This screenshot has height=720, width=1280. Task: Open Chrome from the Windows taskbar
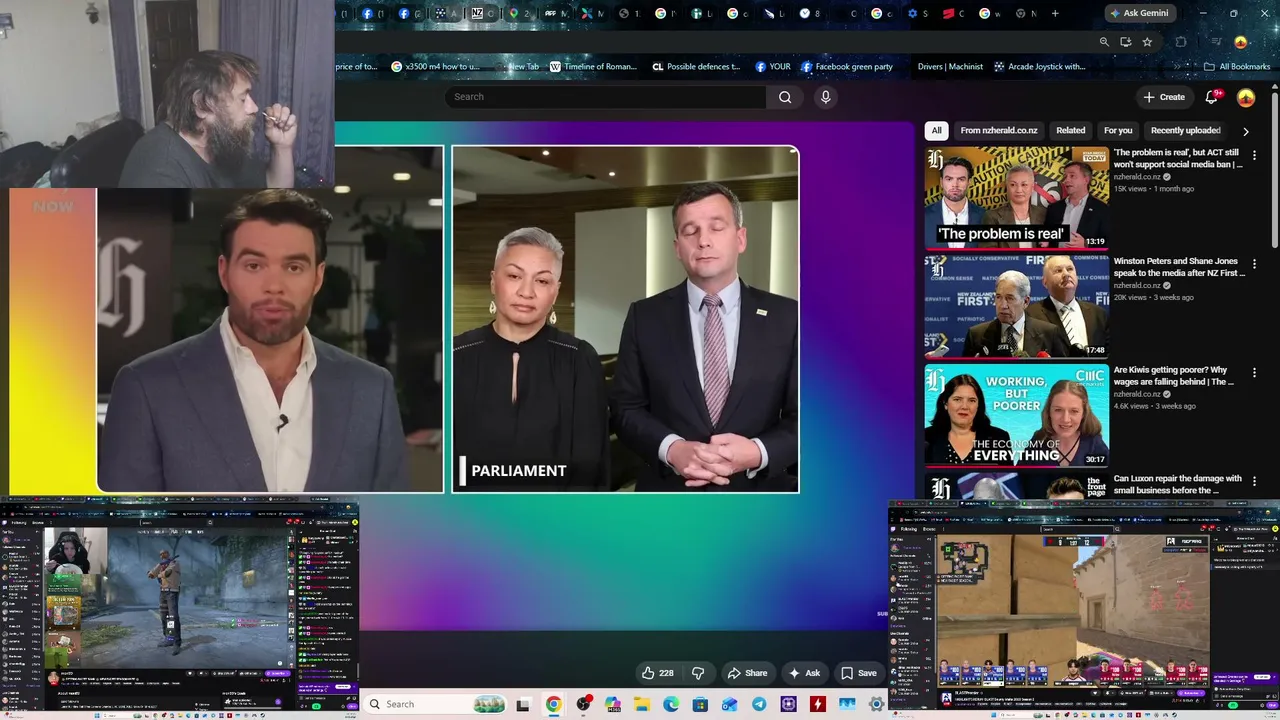553,704
